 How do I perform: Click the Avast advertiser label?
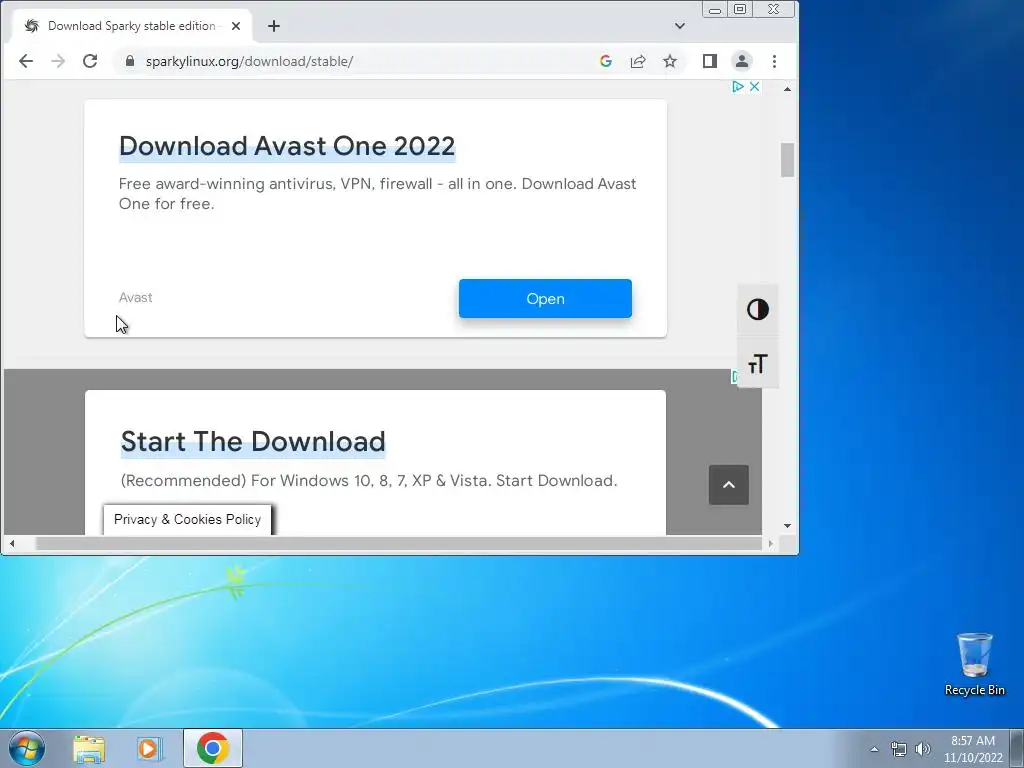135,297
